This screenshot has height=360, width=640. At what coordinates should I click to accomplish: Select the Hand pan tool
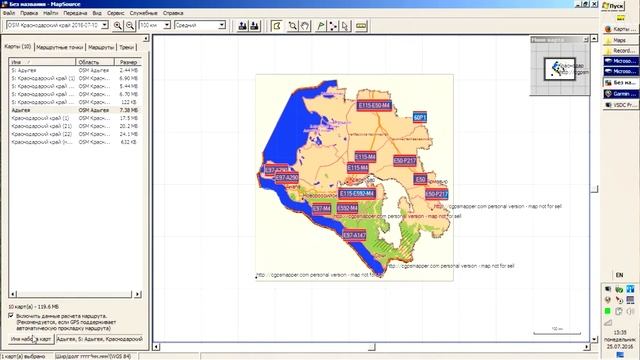pyautogui.click(x=305, y=26)
